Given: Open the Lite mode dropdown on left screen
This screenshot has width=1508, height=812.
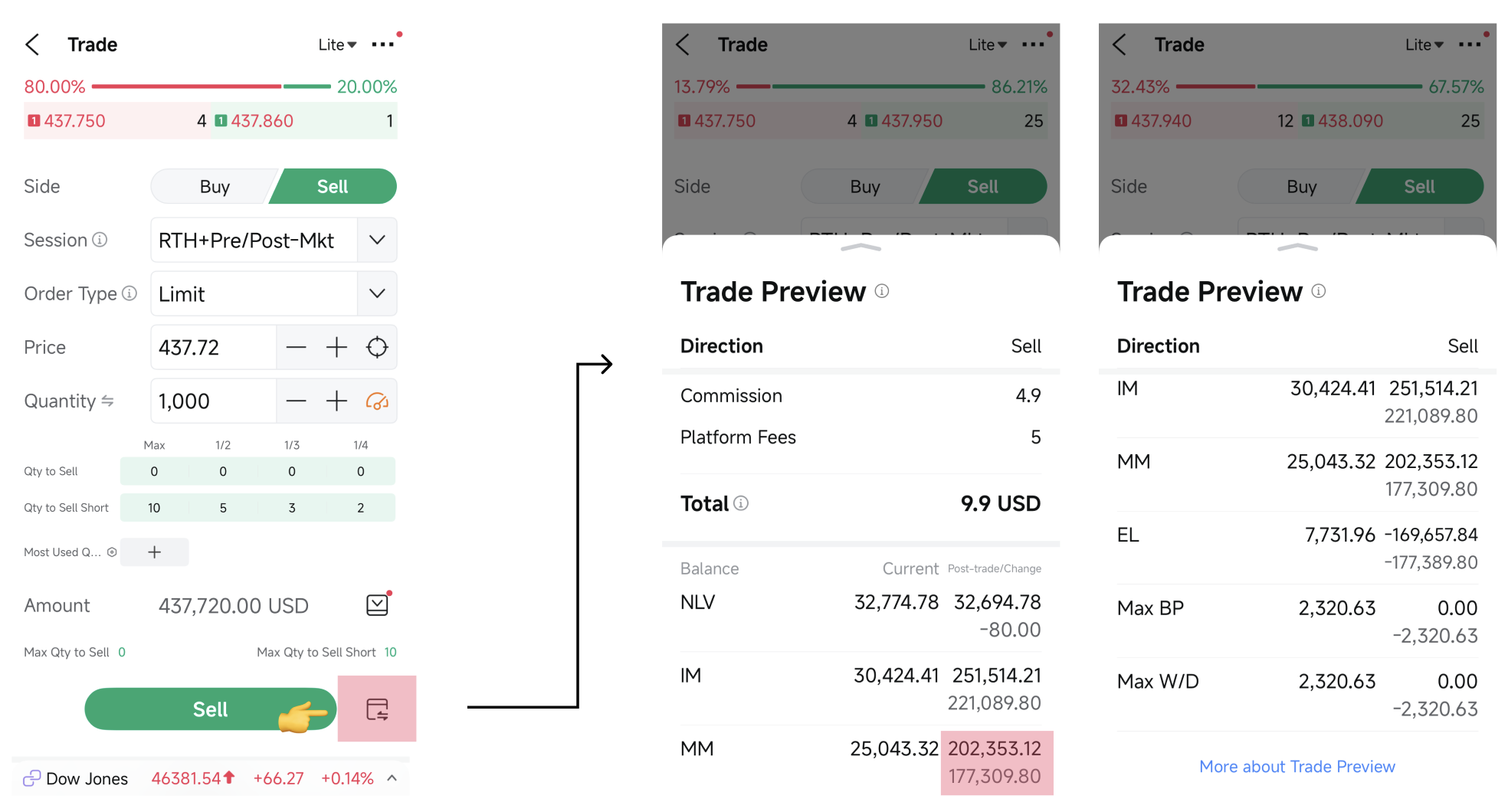Looking at the screenshot, I should pos(337,45).
